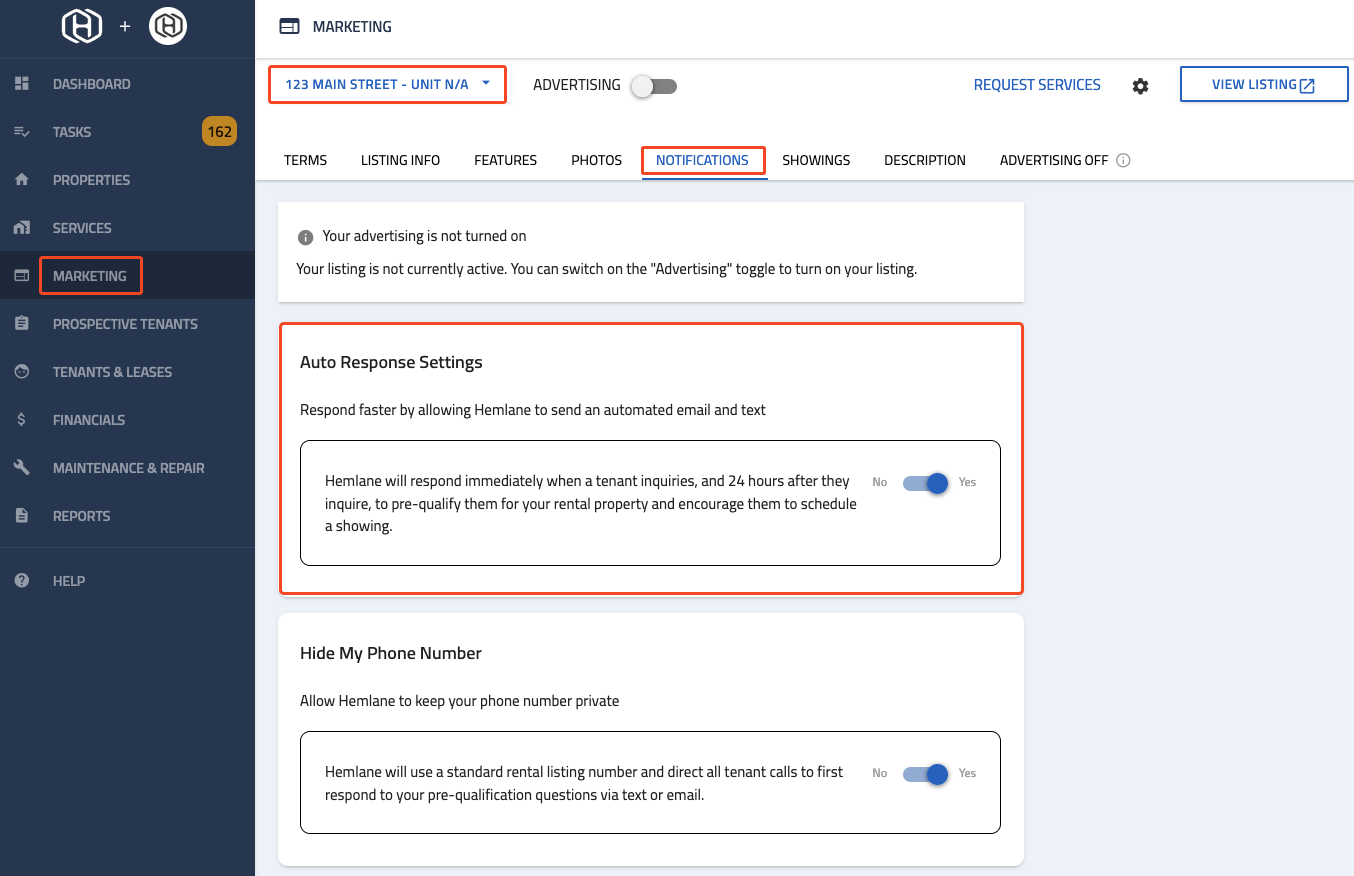1354x876 pixels.
Task: Click the Marketing page header icon
Action: 290,27
